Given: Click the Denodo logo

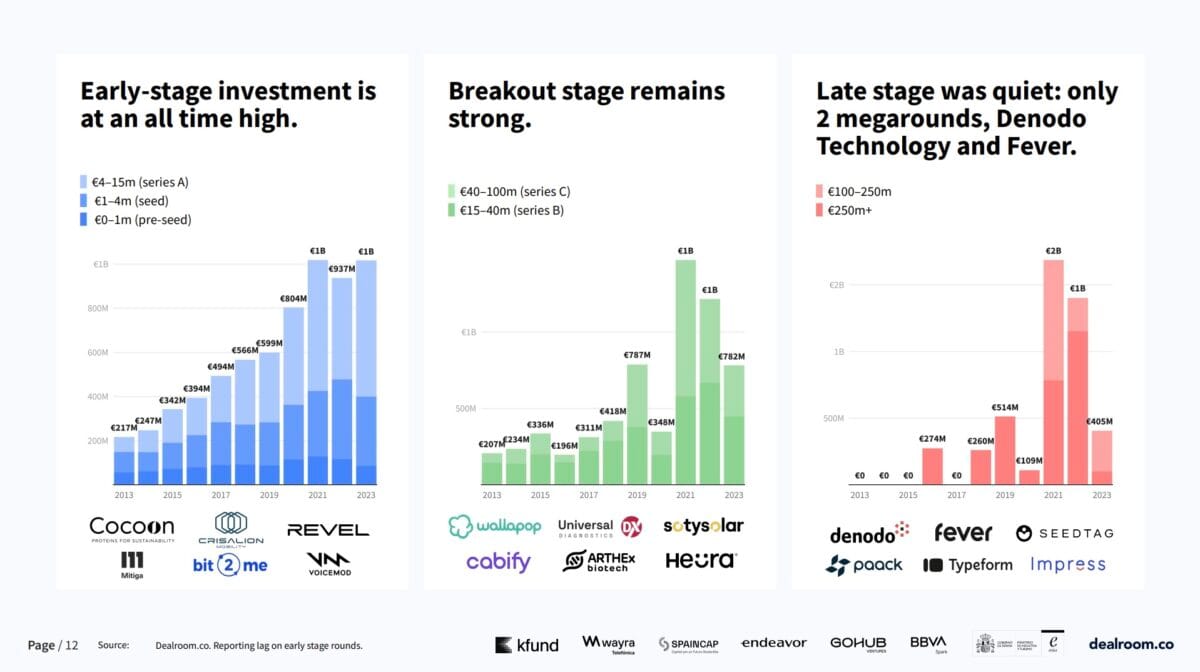Looking at the screenshot, I should tap(869, 533).
